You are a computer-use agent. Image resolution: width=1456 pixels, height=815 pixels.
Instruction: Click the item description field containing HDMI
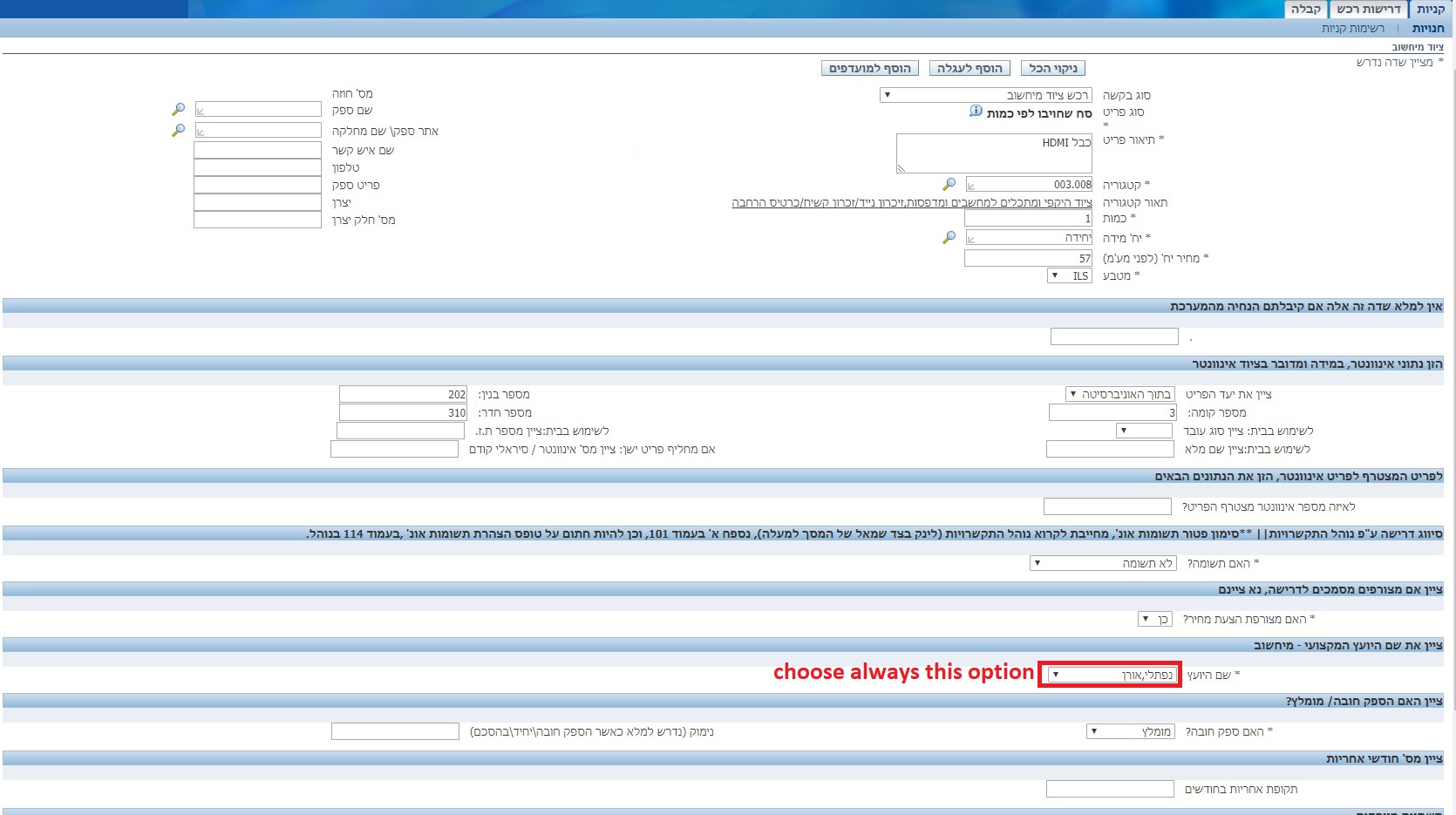tap(993, 153)
